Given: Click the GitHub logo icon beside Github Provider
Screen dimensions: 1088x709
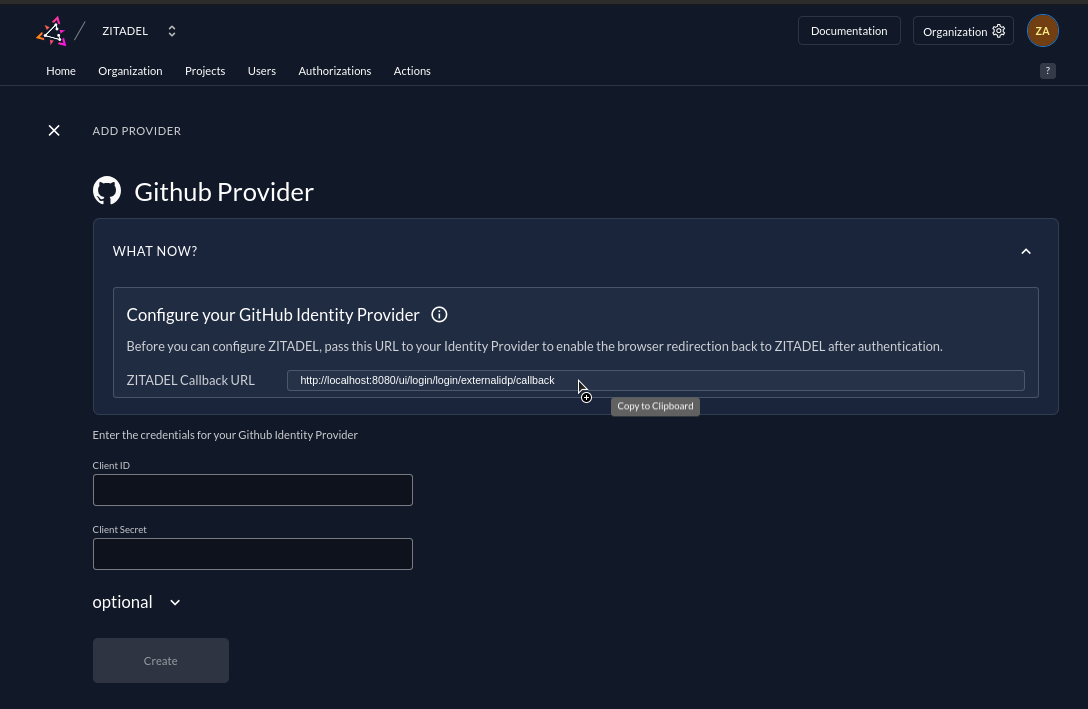Looking at the screenshot, I should point(106,190).
